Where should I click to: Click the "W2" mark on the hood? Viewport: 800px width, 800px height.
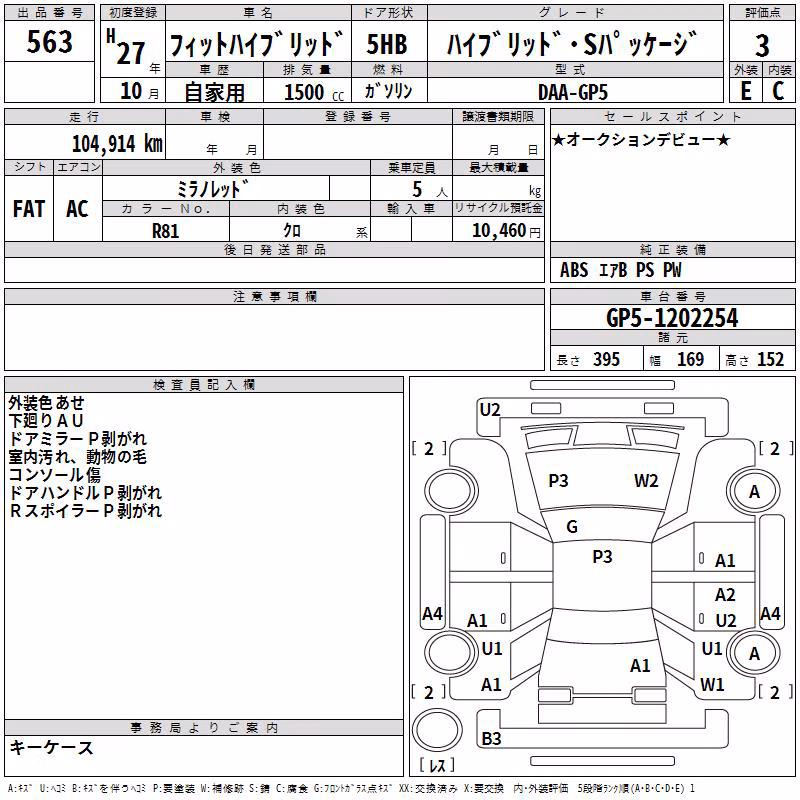[x=646, y=480]
